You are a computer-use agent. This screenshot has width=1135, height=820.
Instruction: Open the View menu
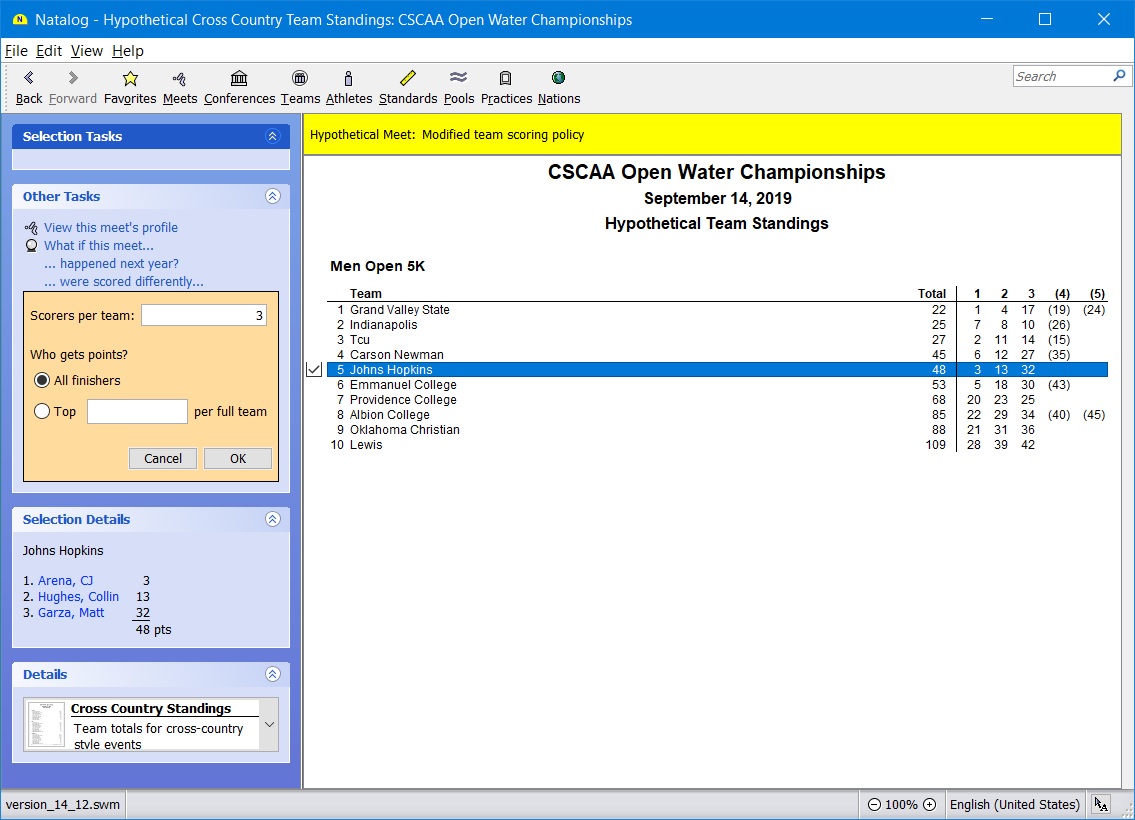[x=86, y=51]
